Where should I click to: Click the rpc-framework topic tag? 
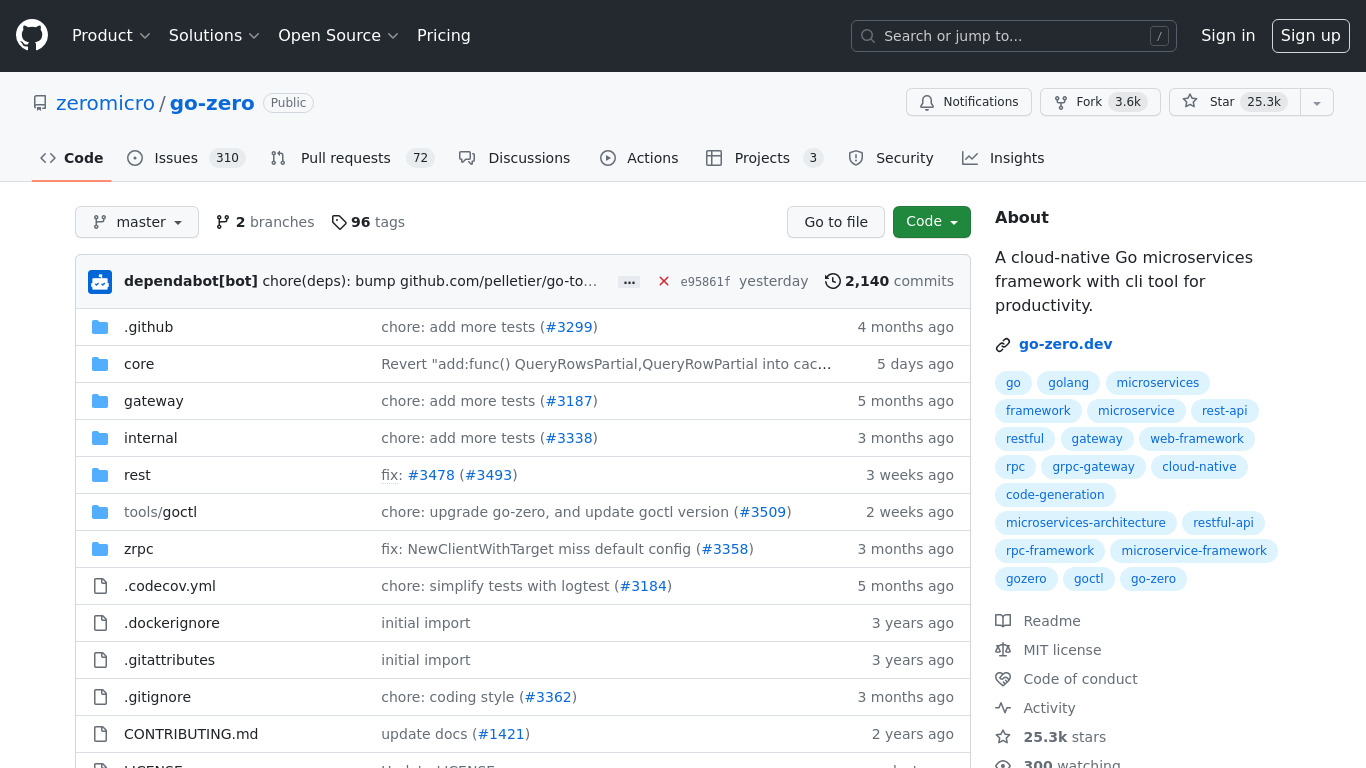click(x=1050, y=551)
